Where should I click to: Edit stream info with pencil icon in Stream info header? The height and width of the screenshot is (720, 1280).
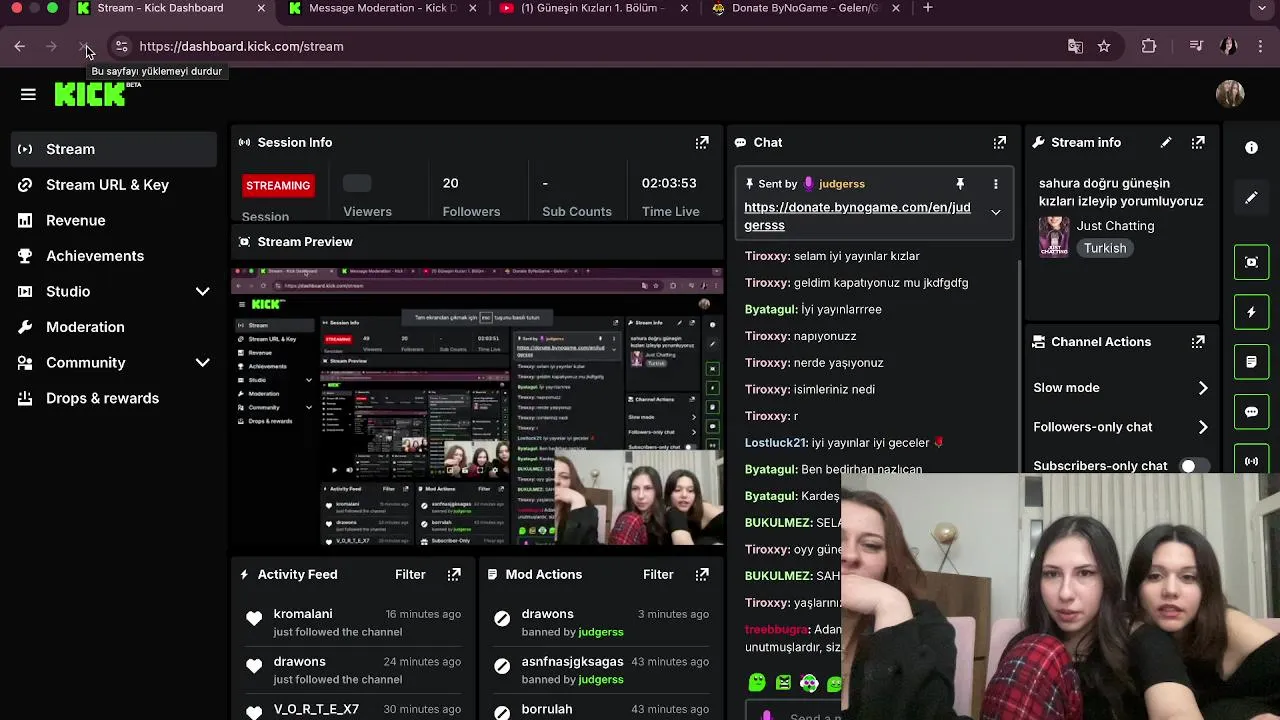pos(1166,143)
